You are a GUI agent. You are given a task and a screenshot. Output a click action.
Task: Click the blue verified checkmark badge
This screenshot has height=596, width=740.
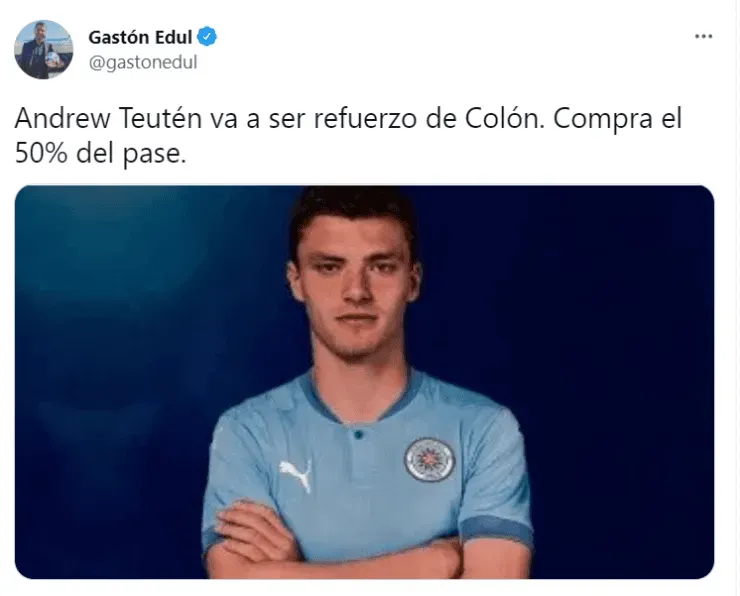pyautogui.click(x=207, y=37)
